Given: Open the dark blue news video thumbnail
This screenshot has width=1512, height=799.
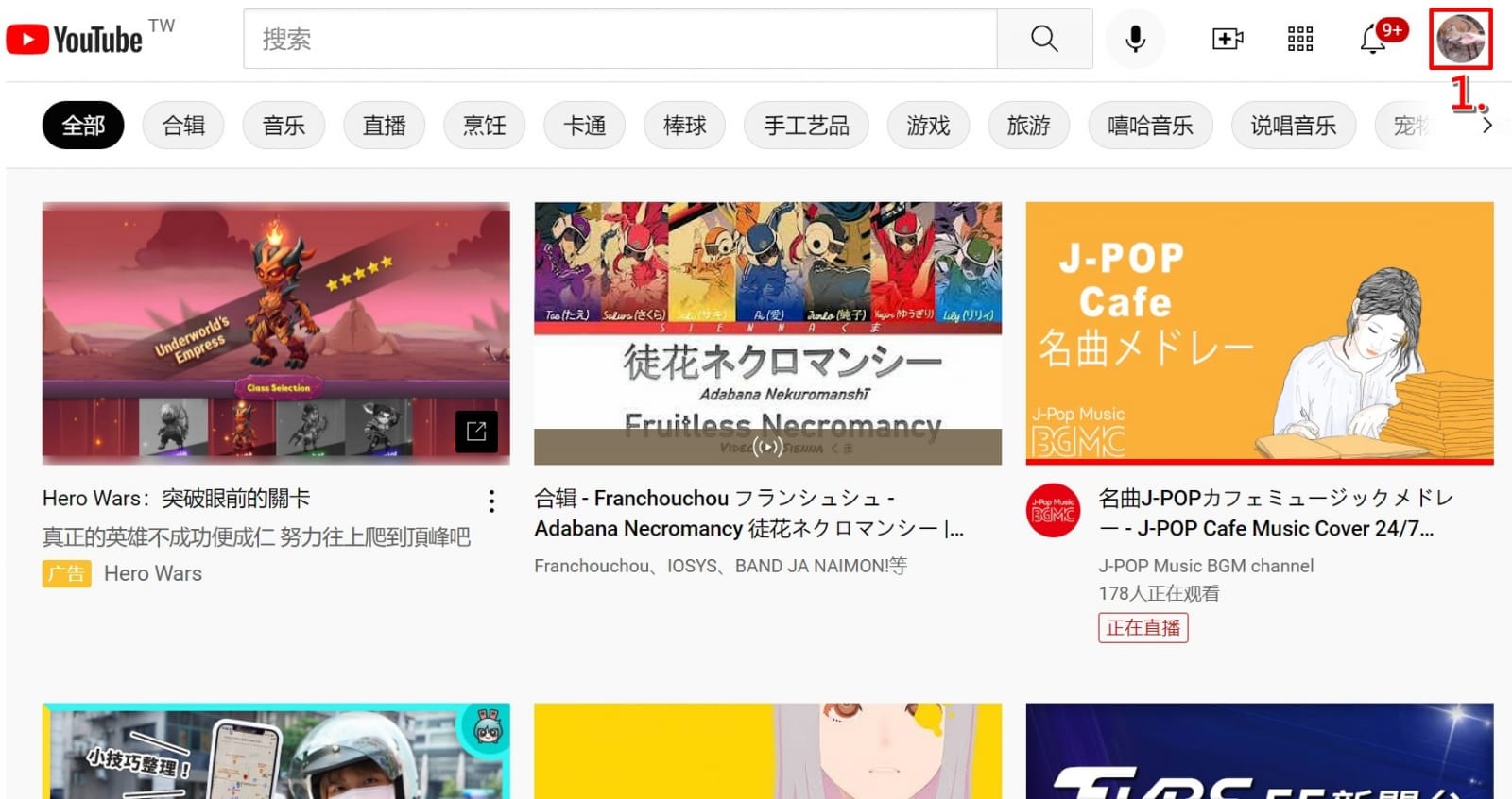Looking at the screenshot, I should pyautogui.click(x=1260, y=751).
